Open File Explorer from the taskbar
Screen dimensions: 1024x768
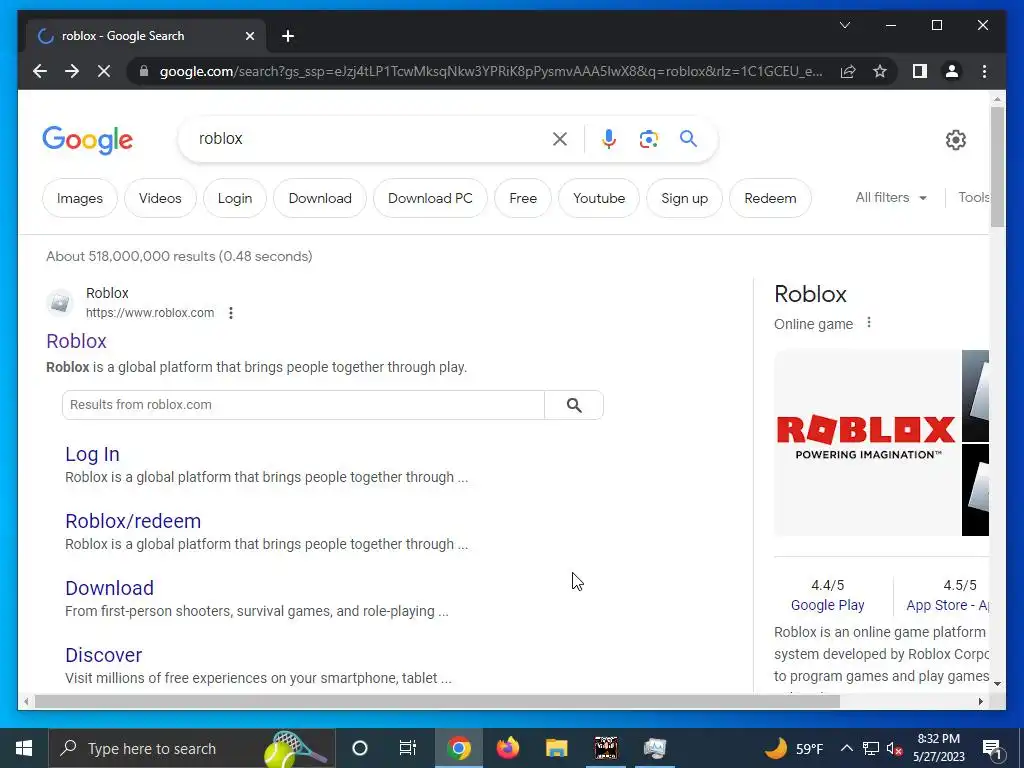556,748
